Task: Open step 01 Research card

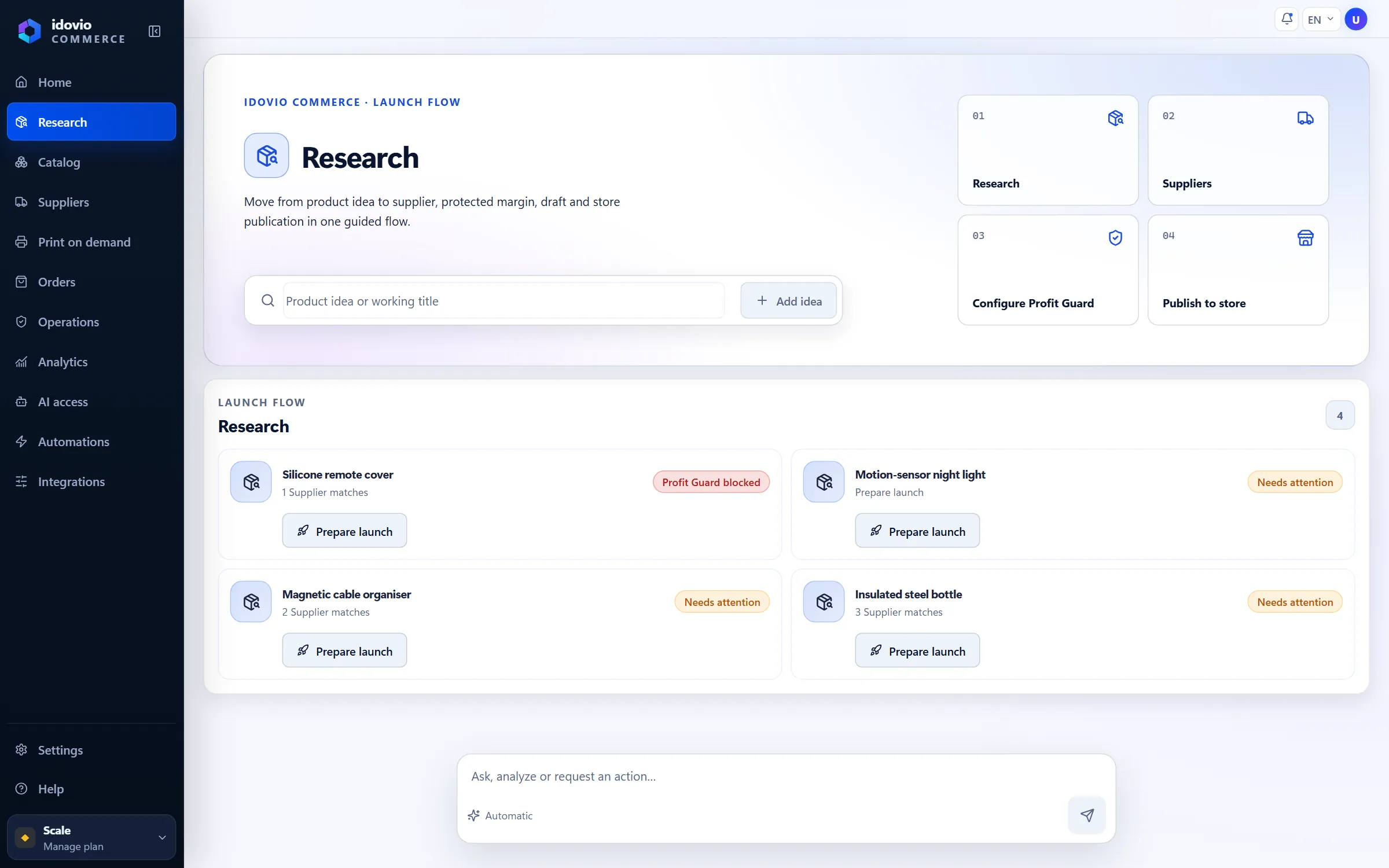Action: click(1048, 150)
